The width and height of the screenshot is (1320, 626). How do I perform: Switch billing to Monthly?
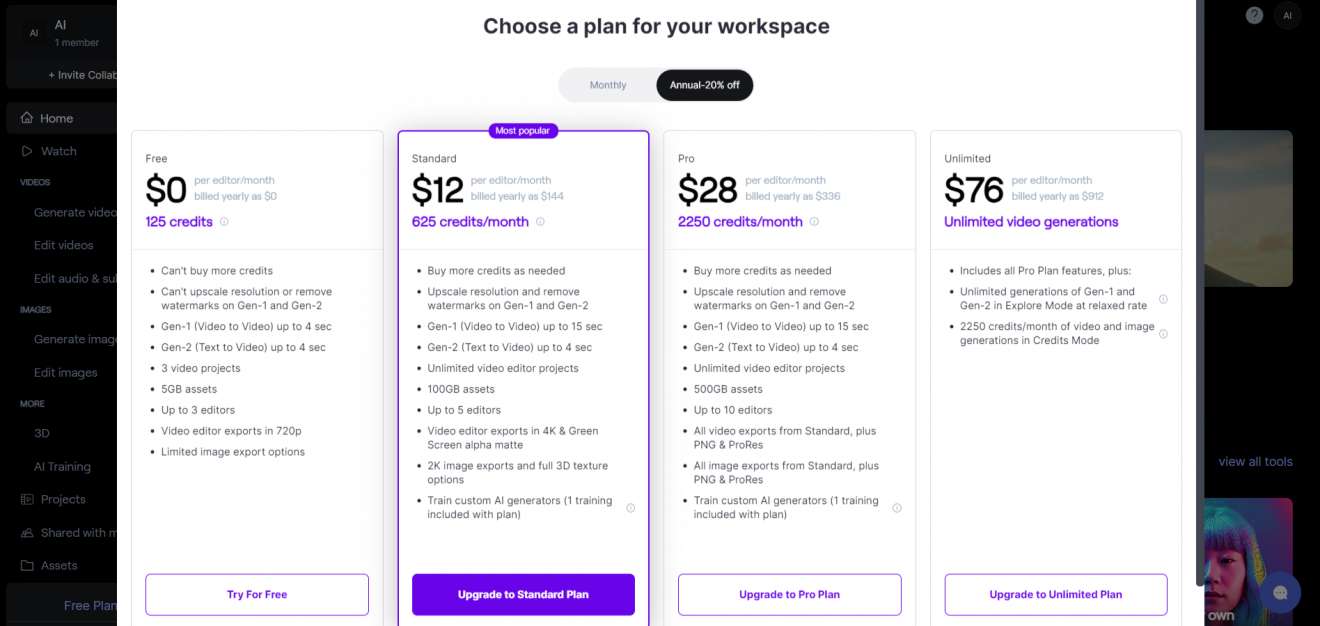(608, 85)
